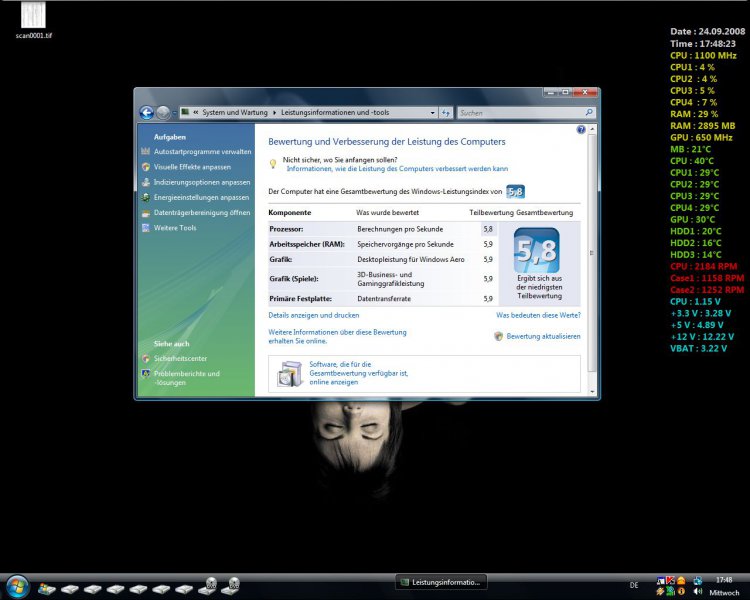Click the icon beside Problemberichte und -lösungen

[146, 374]
